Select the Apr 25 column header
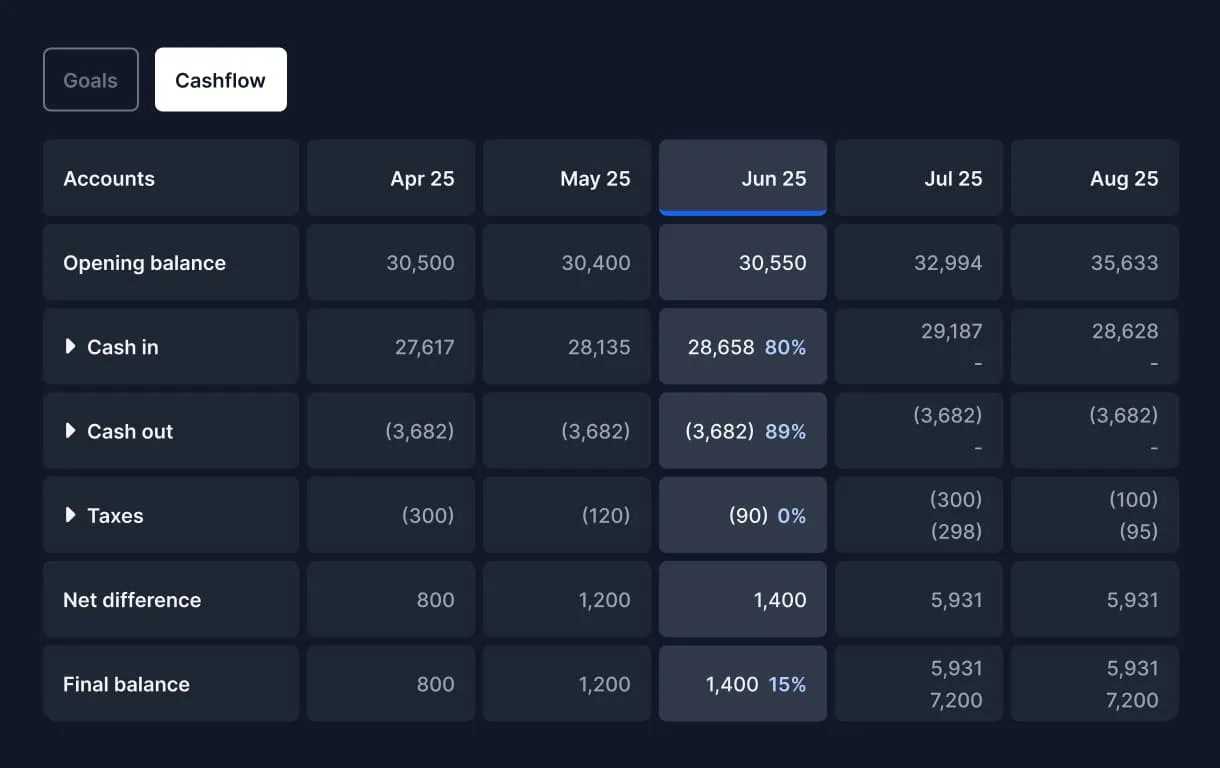Screen dimensions: 1220x768 [390, 178]
